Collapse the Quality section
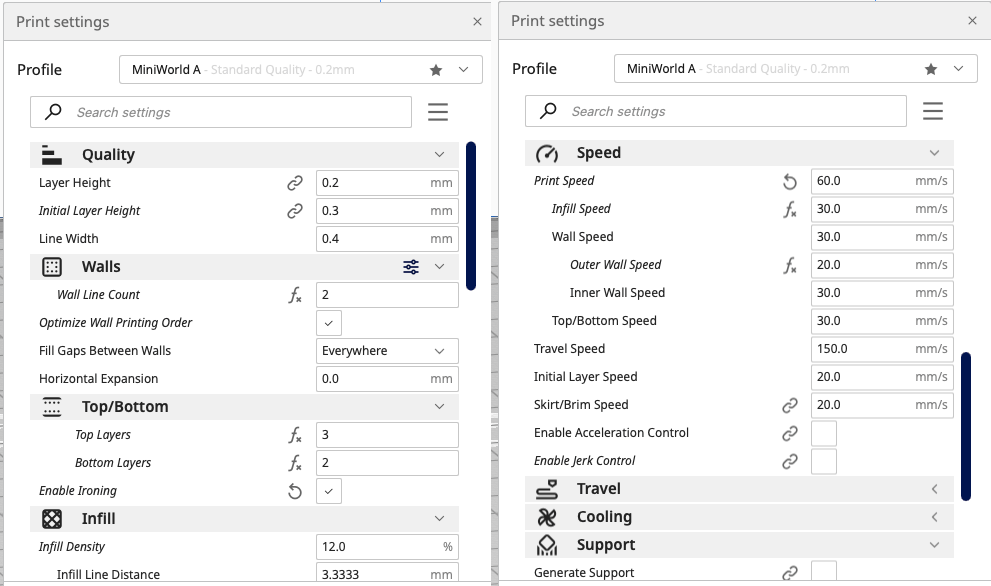This screenshot has height=586, width=991. [439, 155]
